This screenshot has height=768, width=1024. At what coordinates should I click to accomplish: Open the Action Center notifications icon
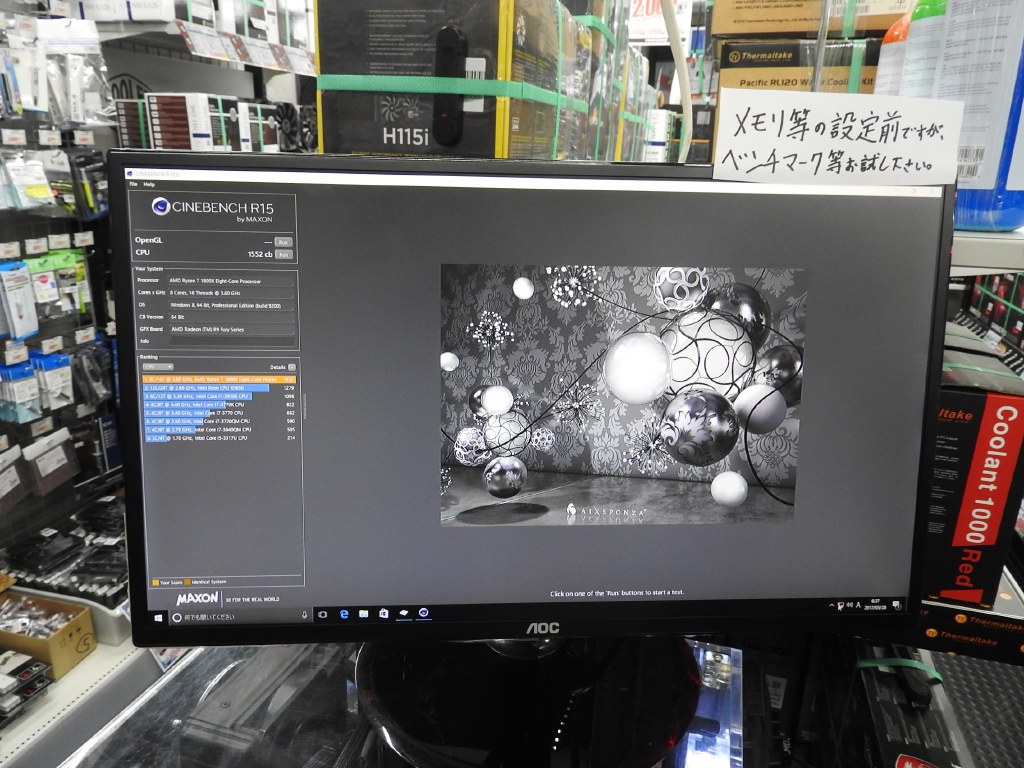[x=897, y=605]
